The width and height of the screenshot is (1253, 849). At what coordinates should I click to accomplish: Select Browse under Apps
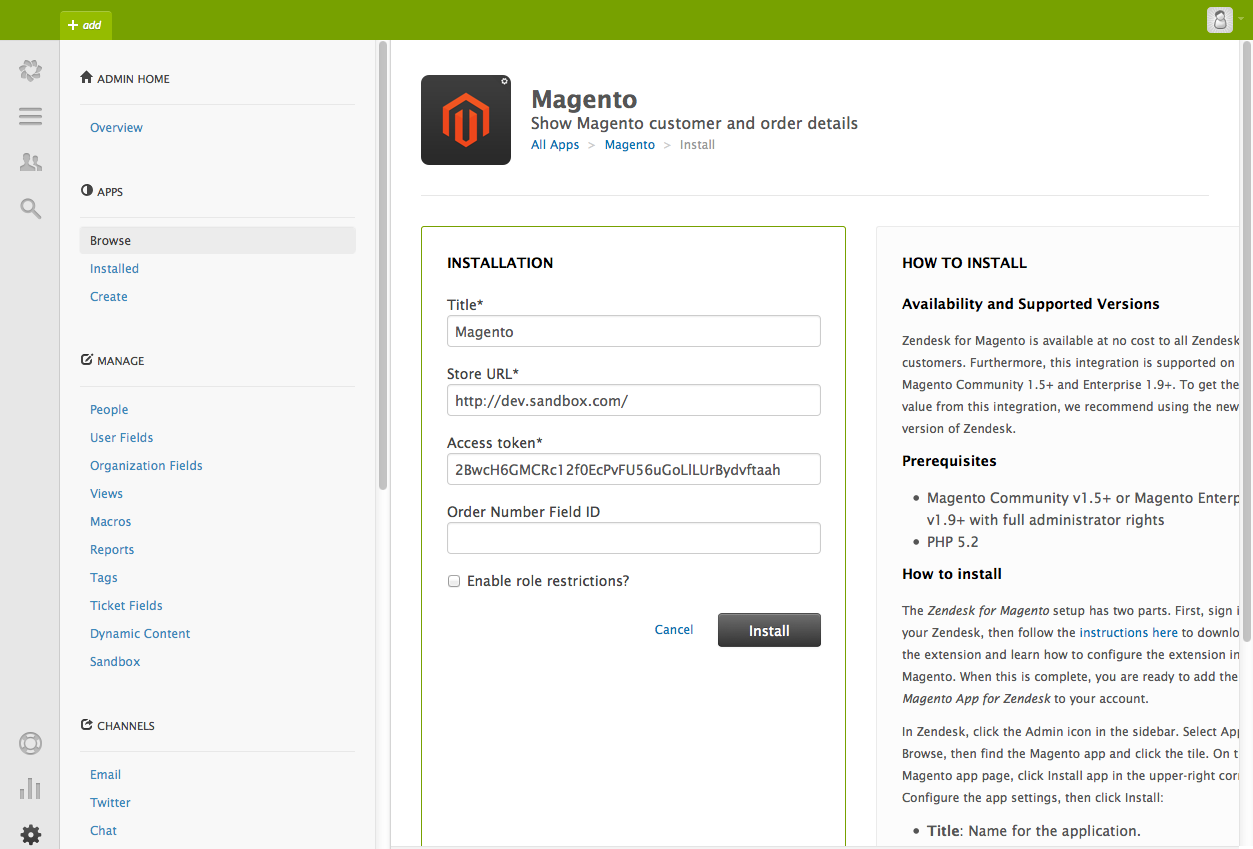(218, 240)
